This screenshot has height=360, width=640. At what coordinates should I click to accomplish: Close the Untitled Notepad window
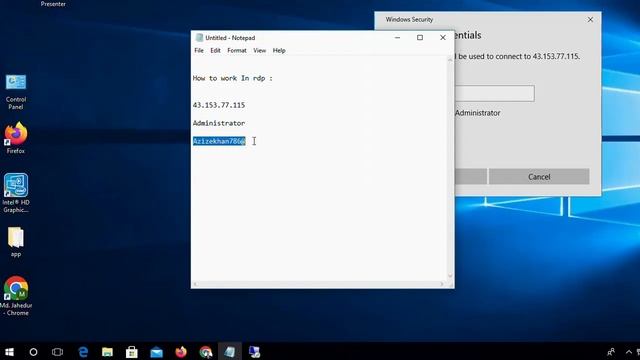443,38
